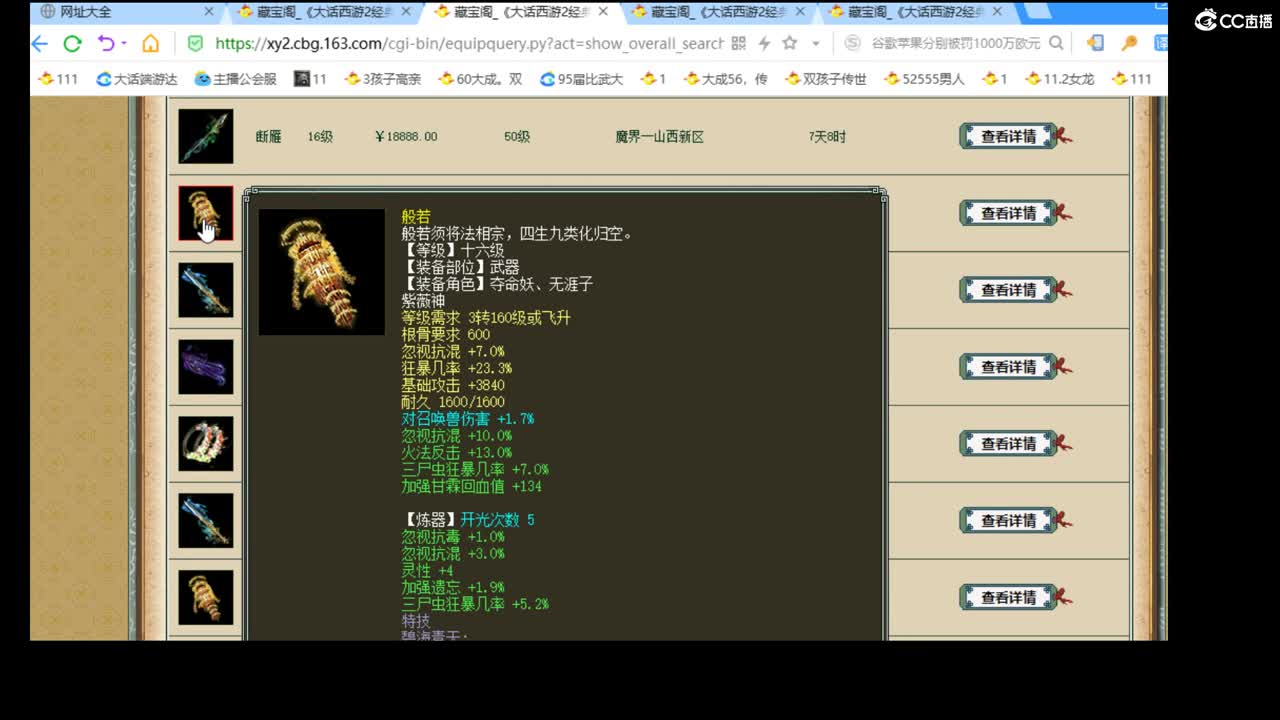1280x720 pixels.
Task: Click 查看详情 in the 断雁 row
Action: tap(1008, 136)
